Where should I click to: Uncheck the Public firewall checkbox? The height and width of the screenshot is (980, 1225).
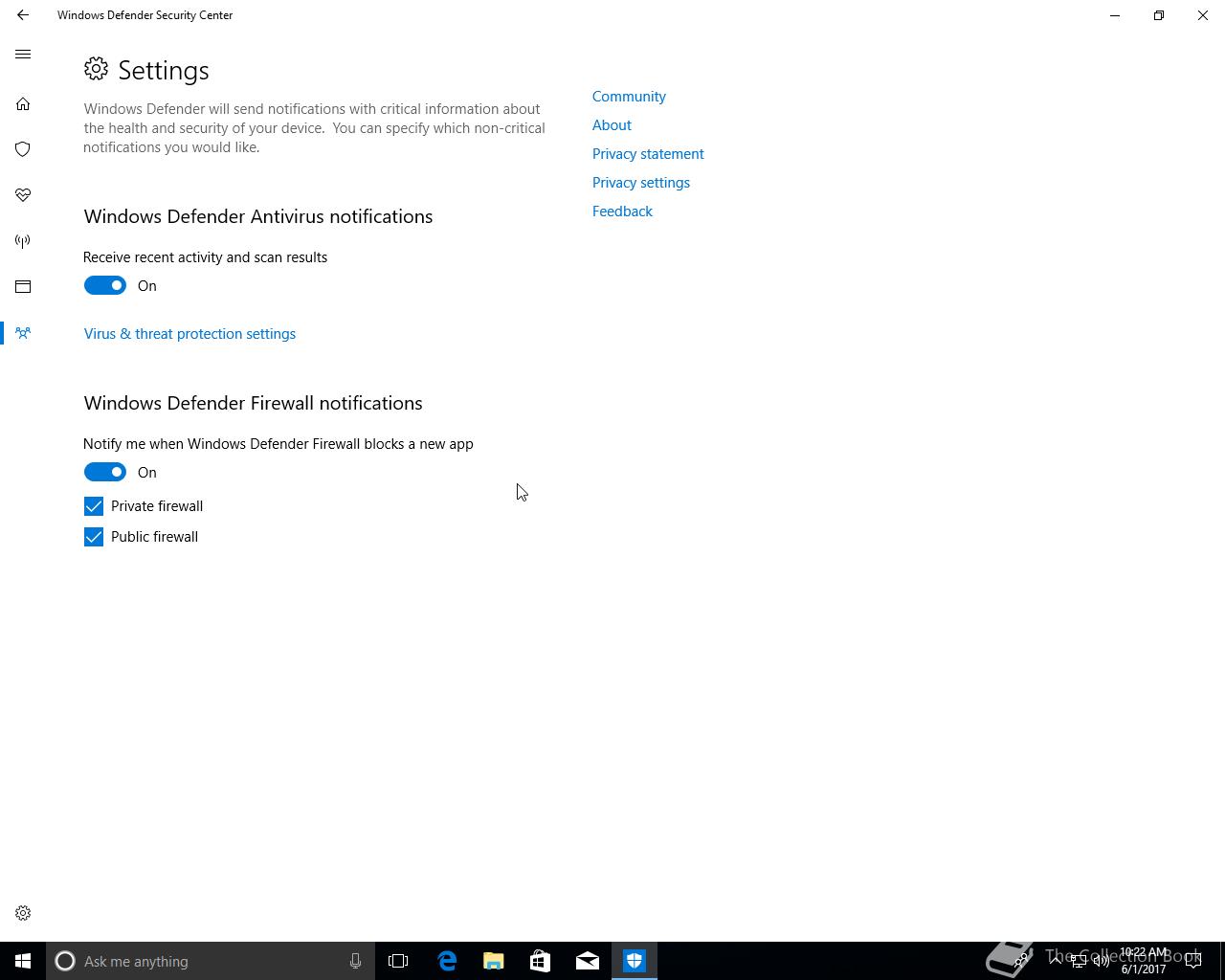click(94, 537)
